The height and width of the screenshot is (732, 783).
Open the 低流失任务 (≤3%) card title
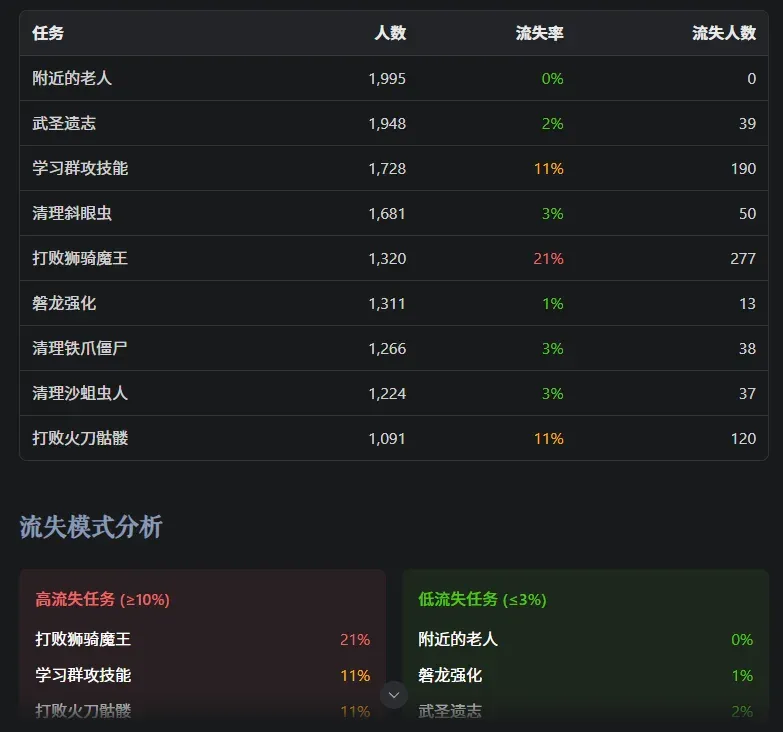pos(482,599)
